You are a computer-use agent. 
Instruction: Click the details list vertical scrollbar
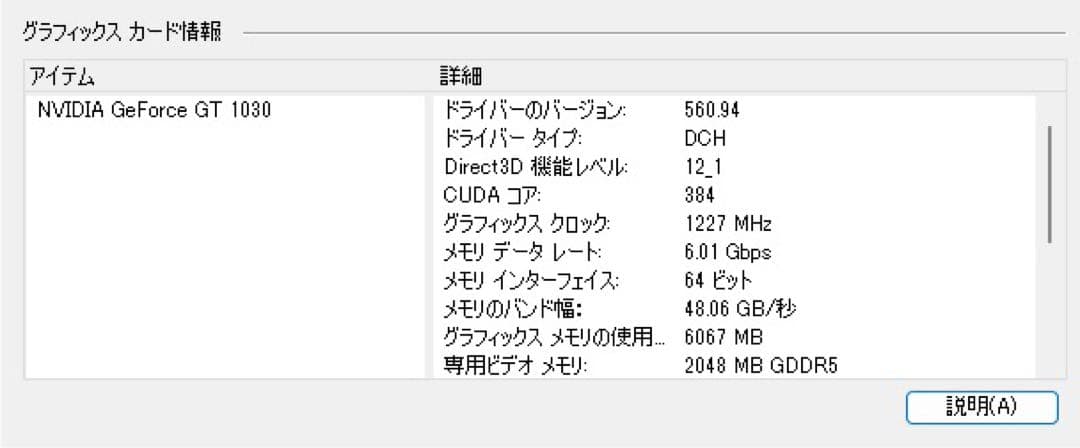pyautogui.click(x=1049, y=183)
